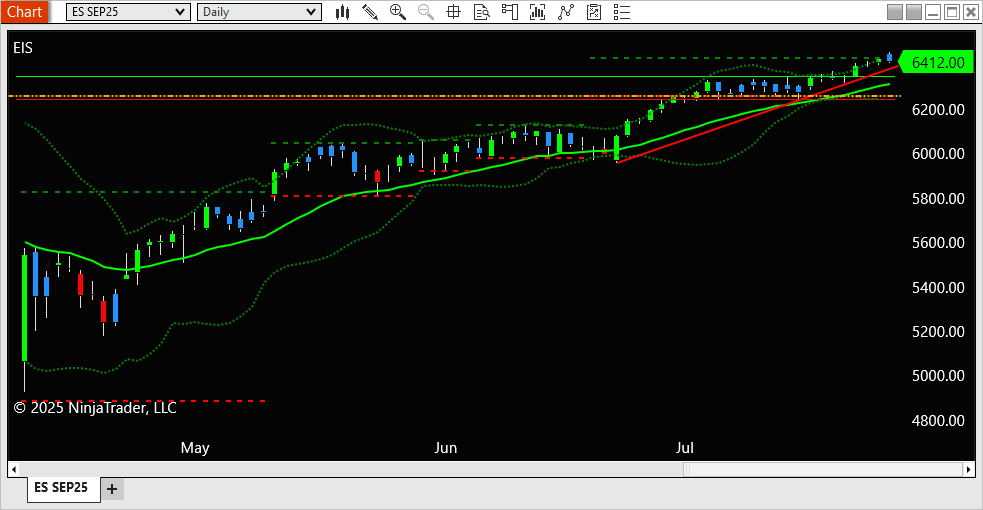Click the horizontal scrollbar thumb

pyautogui.click(x=823, y=469)
